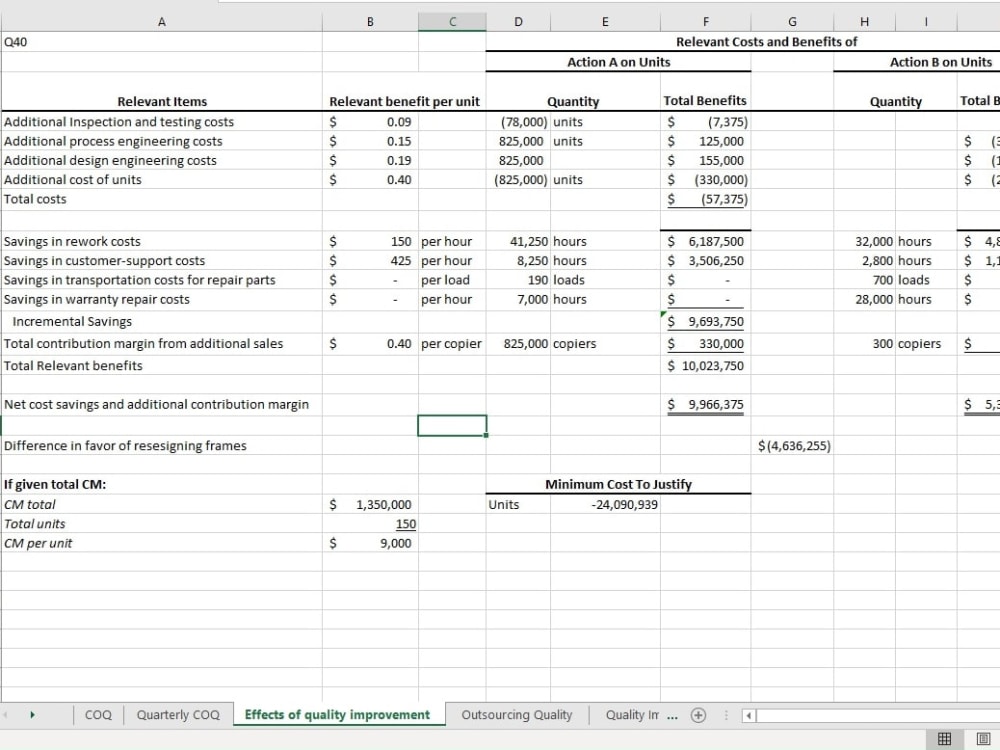This screenshot has height=750, width=1000.
Task: Select column F header
Action: pyautogui.click(x=705, y=22)
